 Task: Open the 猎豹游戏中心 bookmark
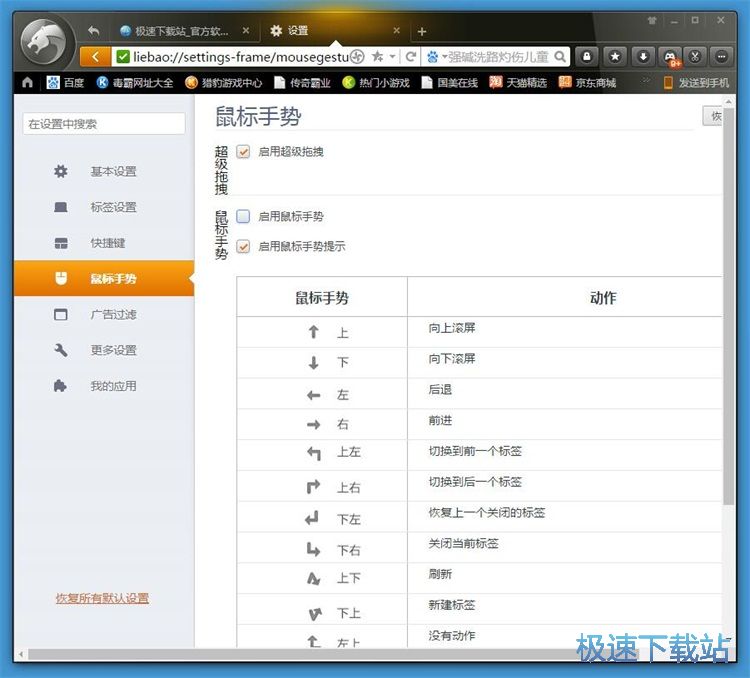[x=223, y=83]
